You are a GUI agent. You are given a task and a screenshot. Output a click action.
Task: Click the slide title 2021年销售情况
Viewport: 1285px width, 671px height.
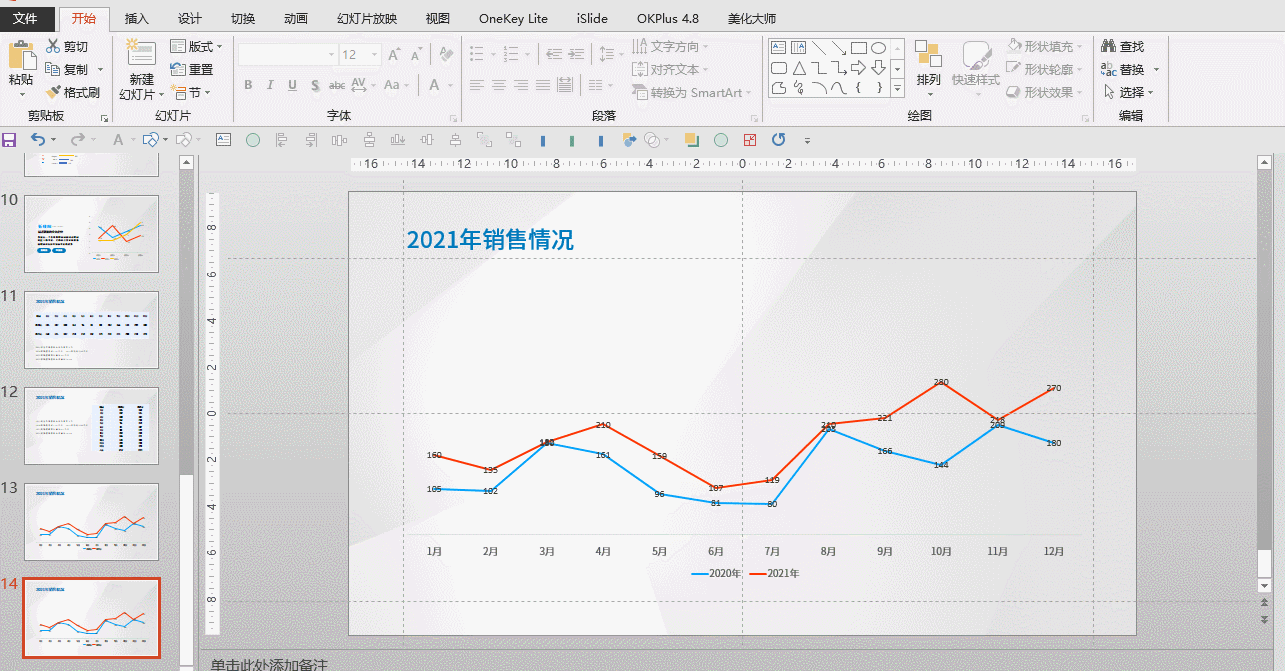[490, 239]
